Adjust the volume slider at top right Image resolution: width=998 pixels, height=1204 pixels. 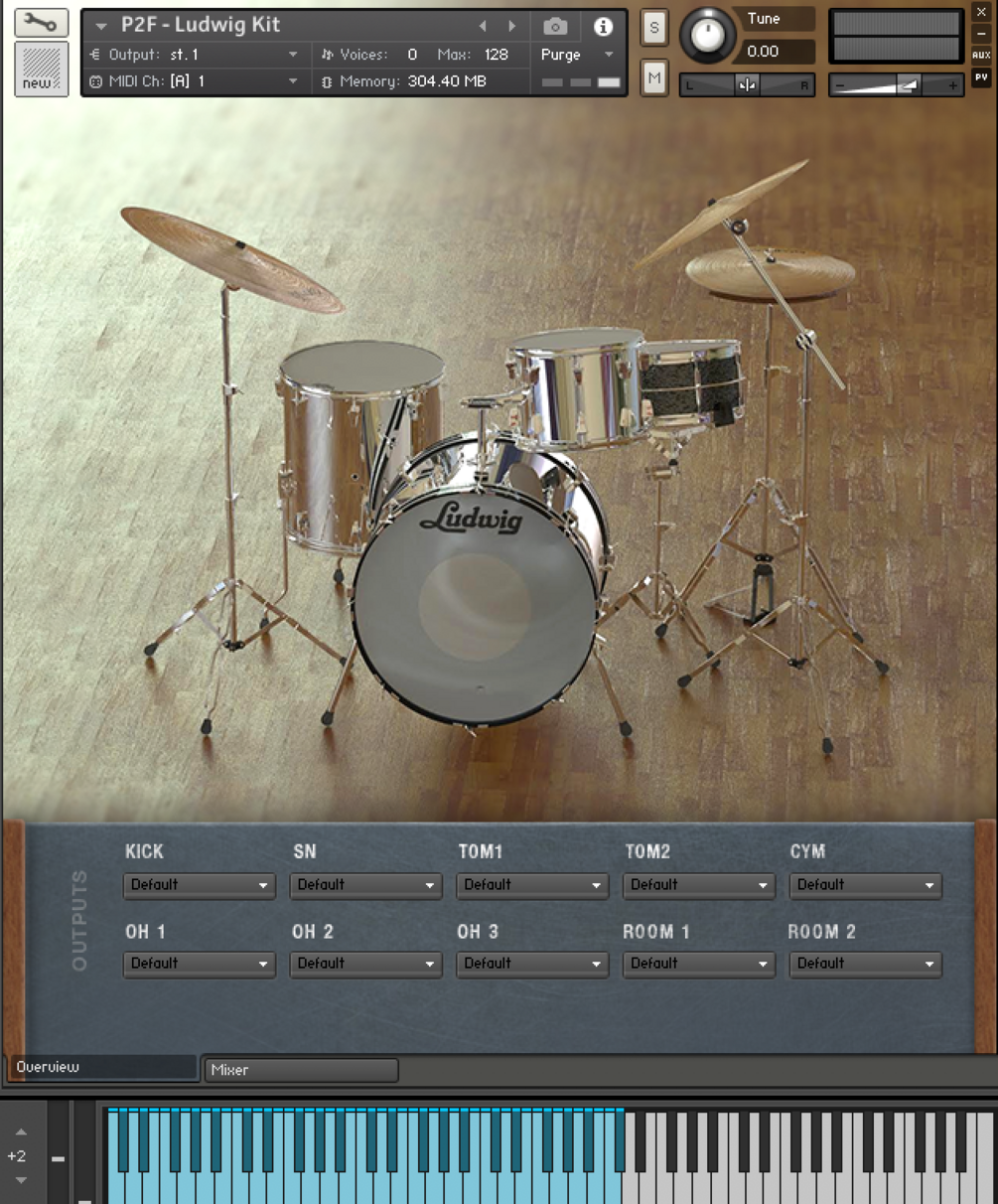tap(897, 86)
